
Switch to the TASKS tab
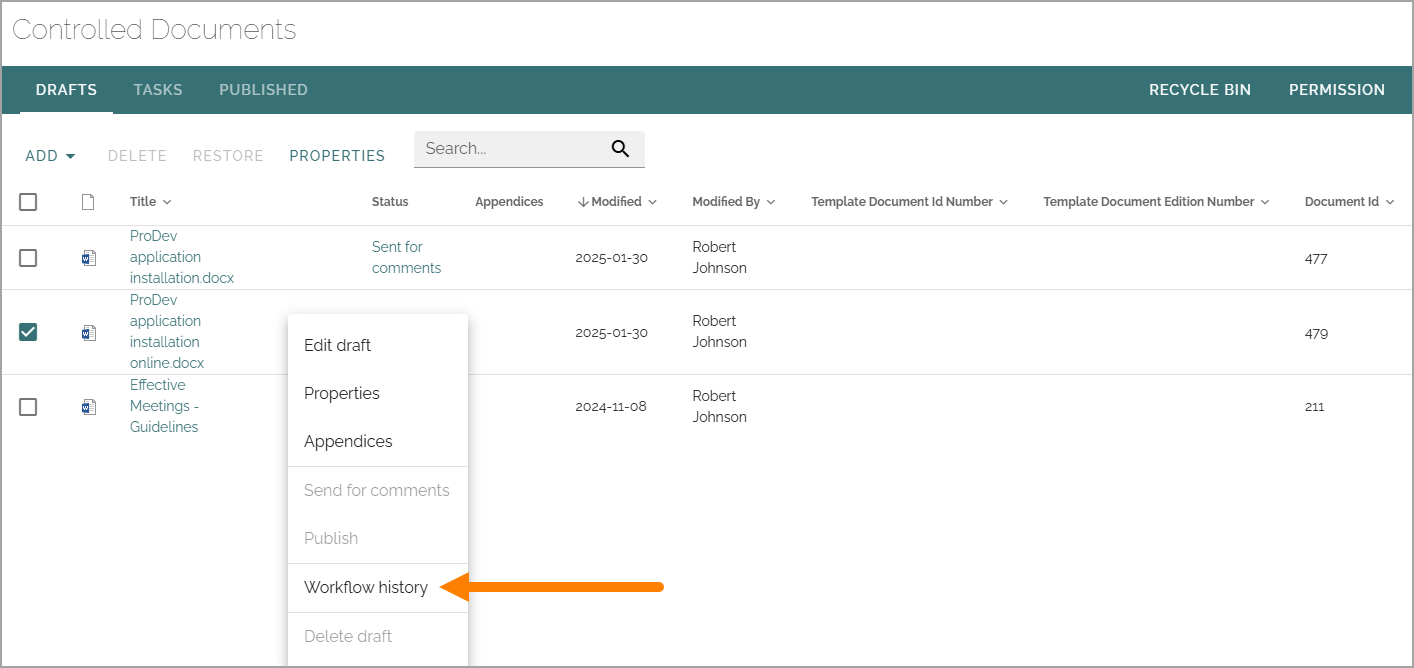tap(158, 90)
